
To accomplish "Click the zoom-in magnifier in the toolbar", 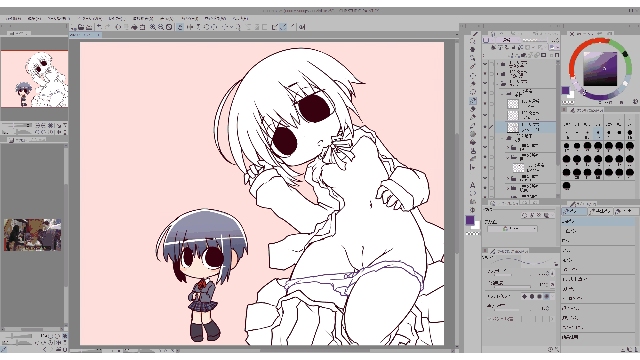I will tap(153, 27).
